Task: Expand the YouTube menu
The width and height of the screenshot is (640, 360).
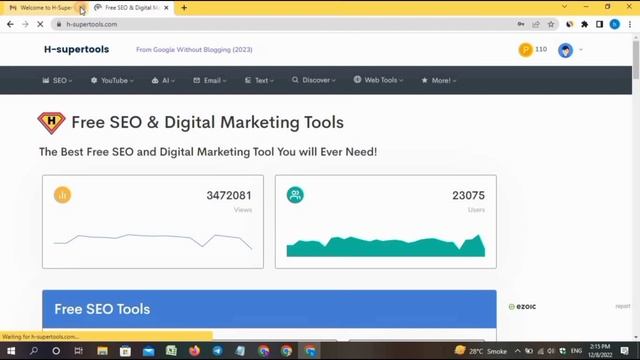Action: click(112, 80)
